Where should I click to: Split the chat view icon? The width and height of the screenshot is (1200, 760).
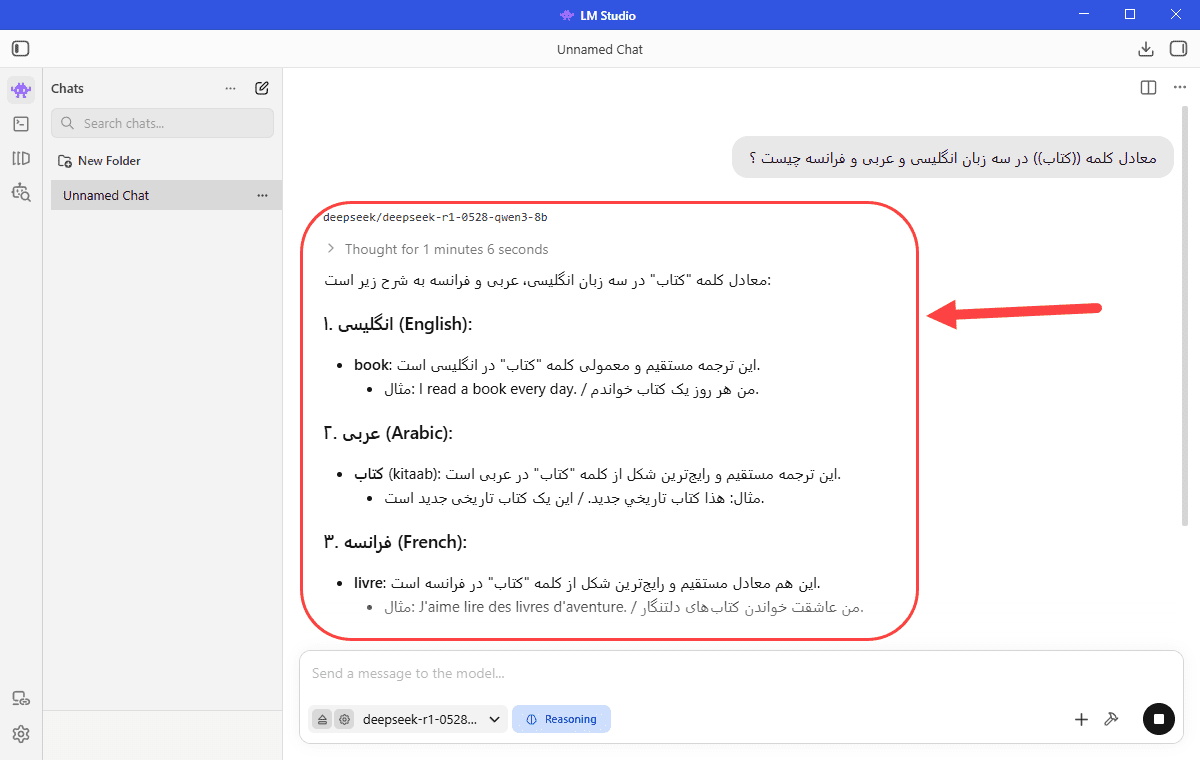(1148, 88)
